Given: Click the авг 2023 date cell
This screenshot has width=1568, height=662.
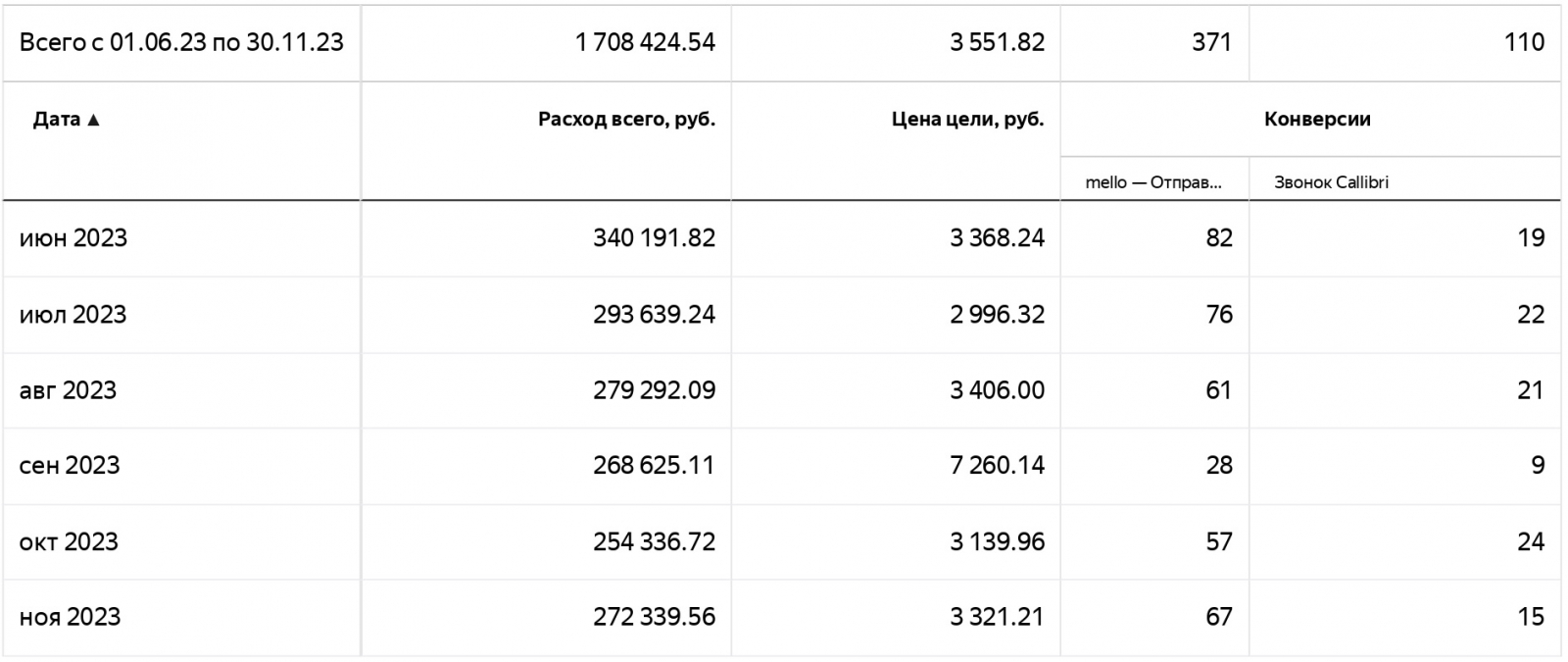Looking at the screenshot, I should pyautogui.click(x=68, y=390).
